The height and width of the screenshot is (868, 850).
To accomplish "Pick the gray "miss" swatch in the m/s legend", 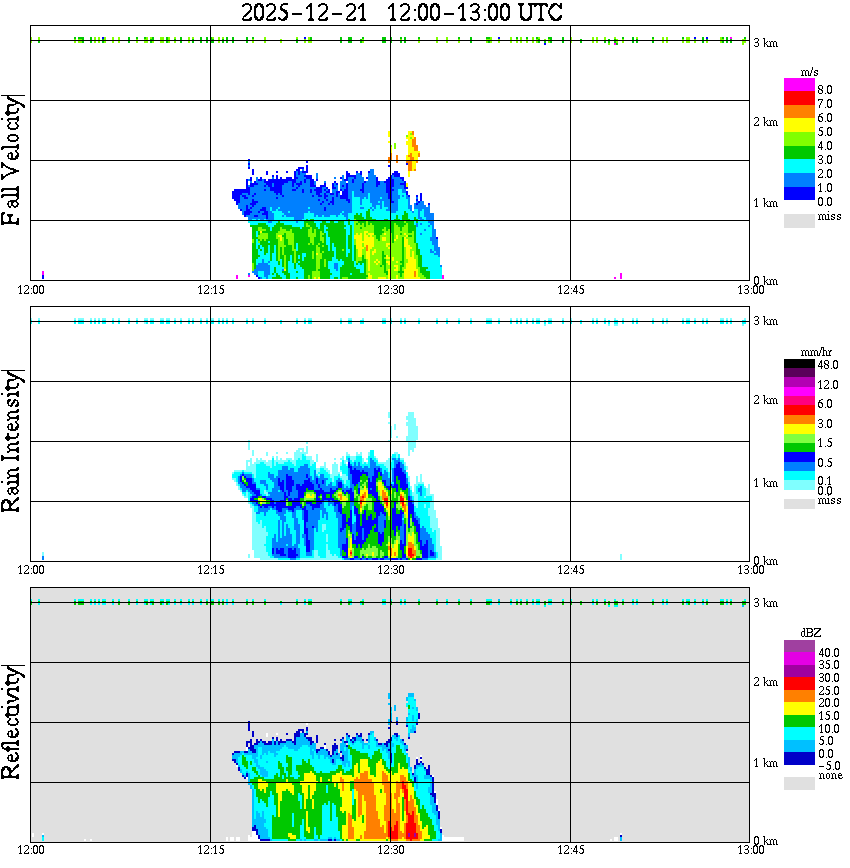I will click(x=799, y=220).
